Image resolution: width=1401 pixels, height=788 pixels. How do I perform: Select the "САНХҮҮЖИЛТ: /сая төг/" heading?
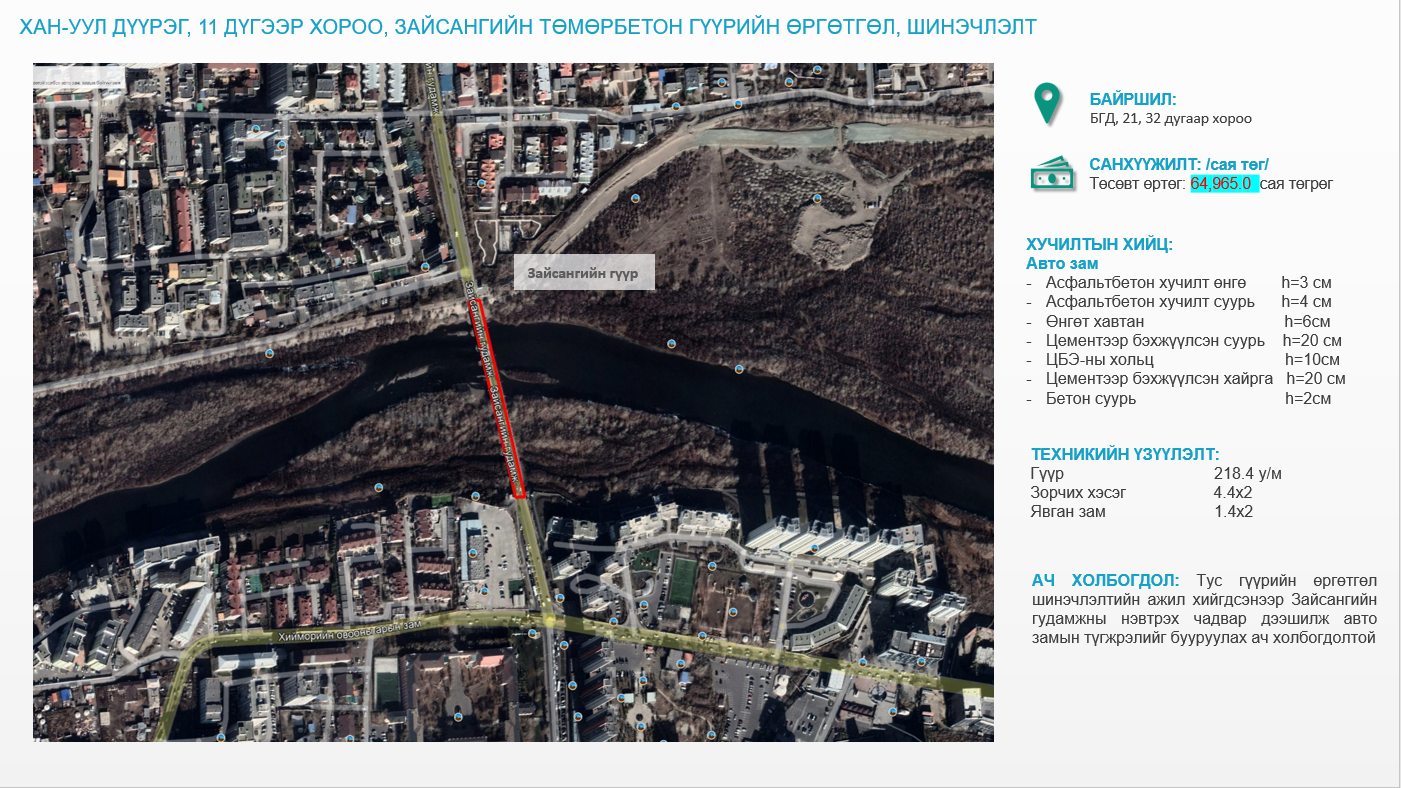coord(1179,165)
